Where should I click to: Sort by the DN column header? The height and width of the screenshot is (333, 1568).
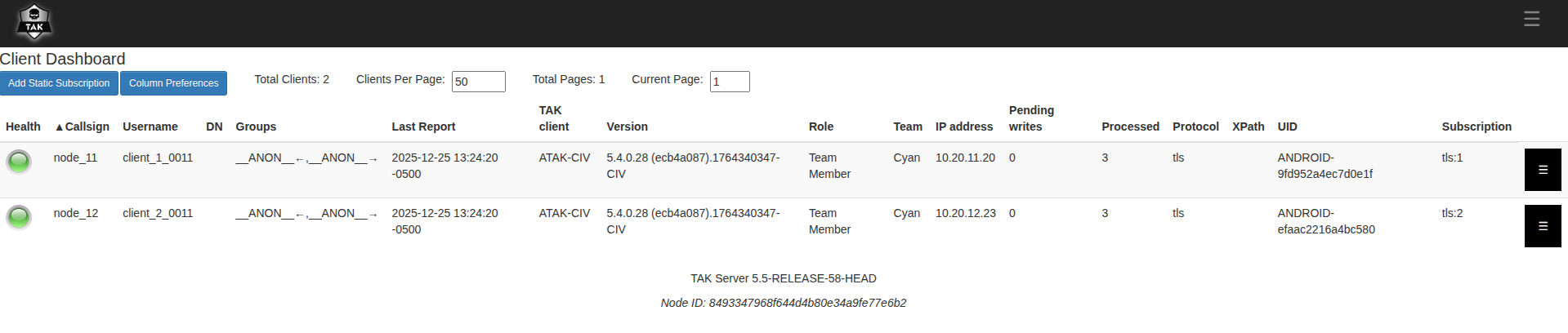tap(214, 127)
